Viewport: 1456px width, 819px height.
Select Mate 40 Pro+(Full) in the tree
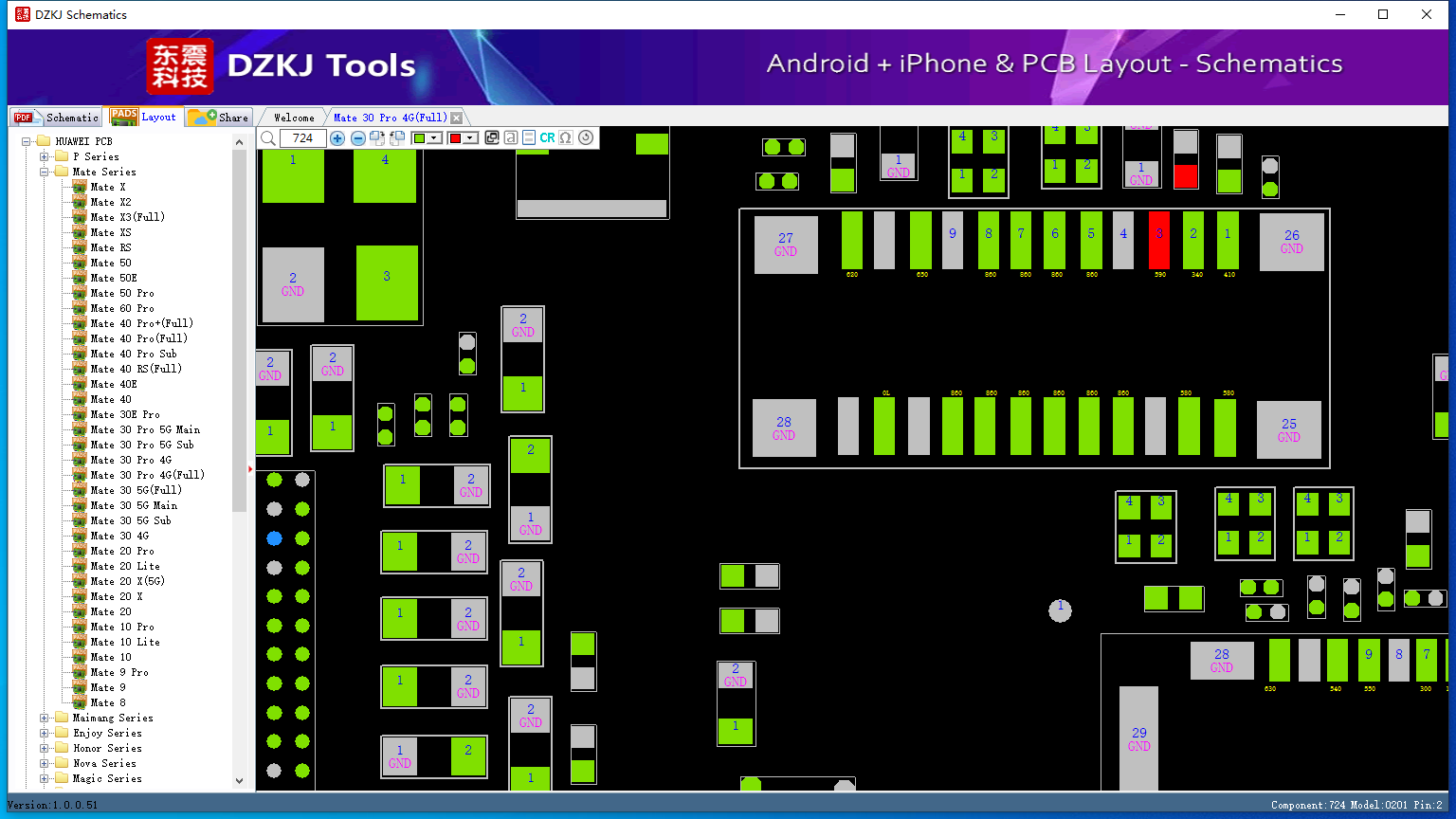tap(142, 323)
